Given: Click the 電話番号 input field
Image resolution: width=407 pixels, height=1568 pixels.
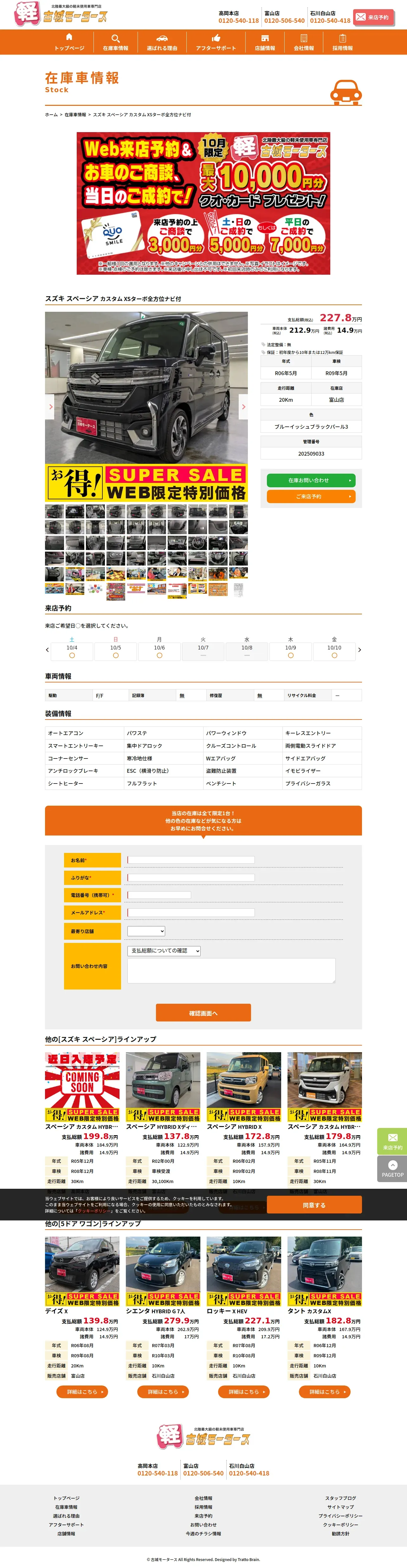Looking at the screenshot, I should [159, 895].
